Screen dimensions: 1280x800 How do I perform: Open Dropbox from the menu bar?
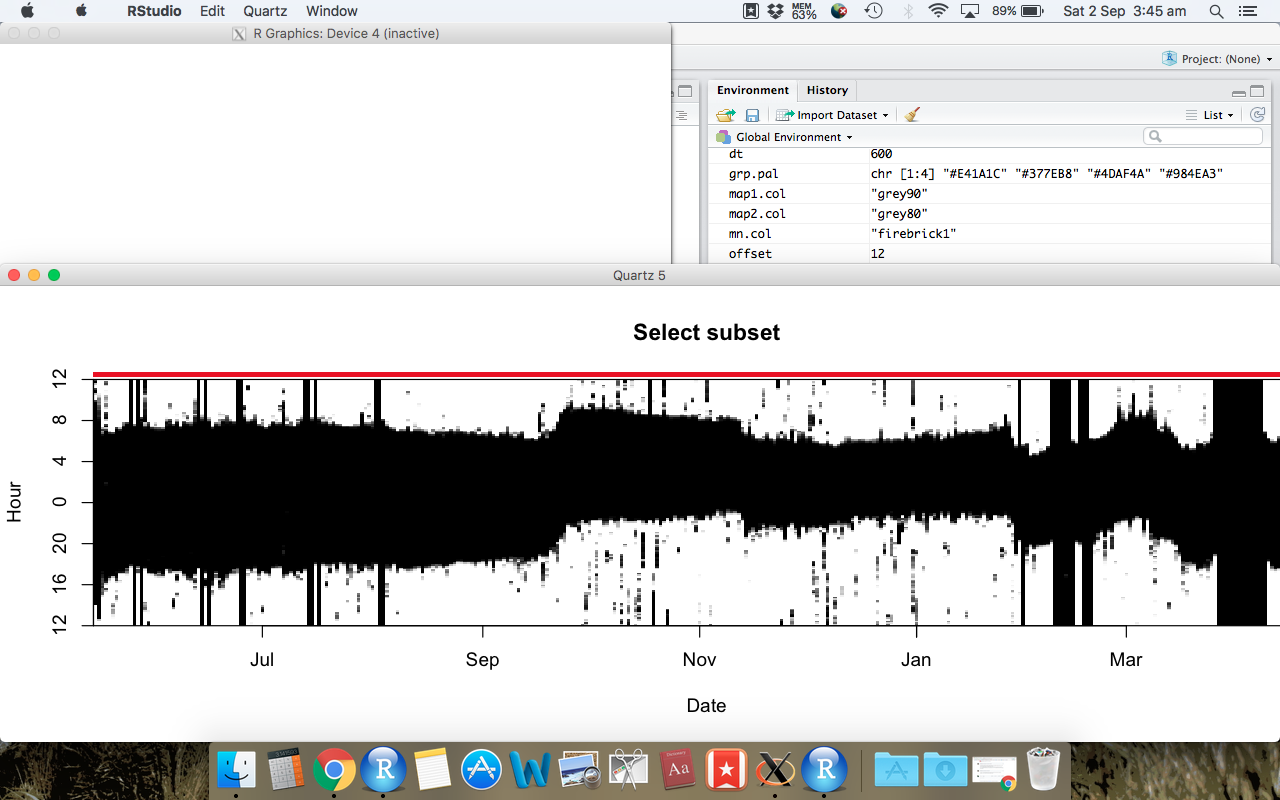773,11
